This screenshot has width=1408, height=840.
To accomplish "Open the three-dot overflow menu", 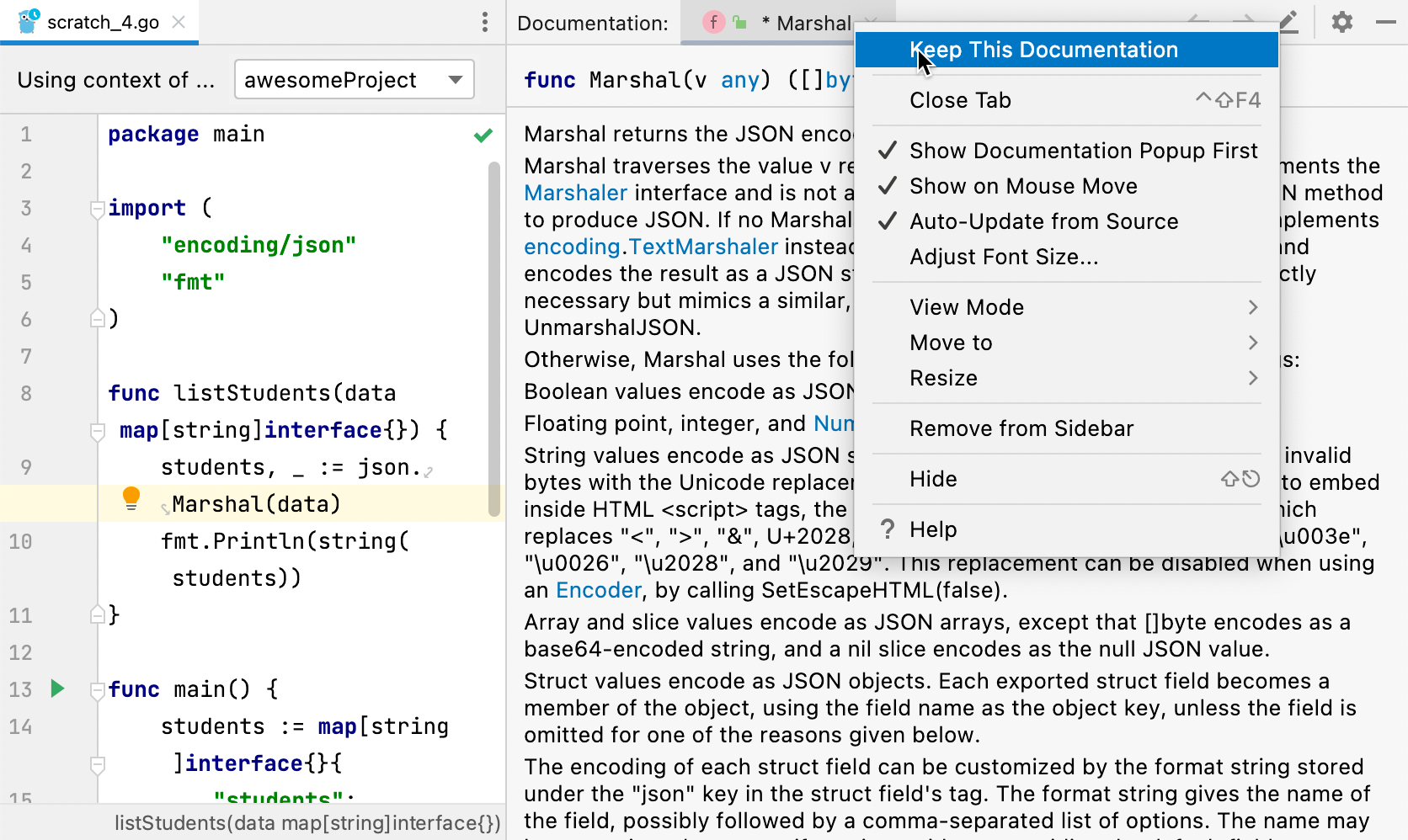I will coord(484,23).
